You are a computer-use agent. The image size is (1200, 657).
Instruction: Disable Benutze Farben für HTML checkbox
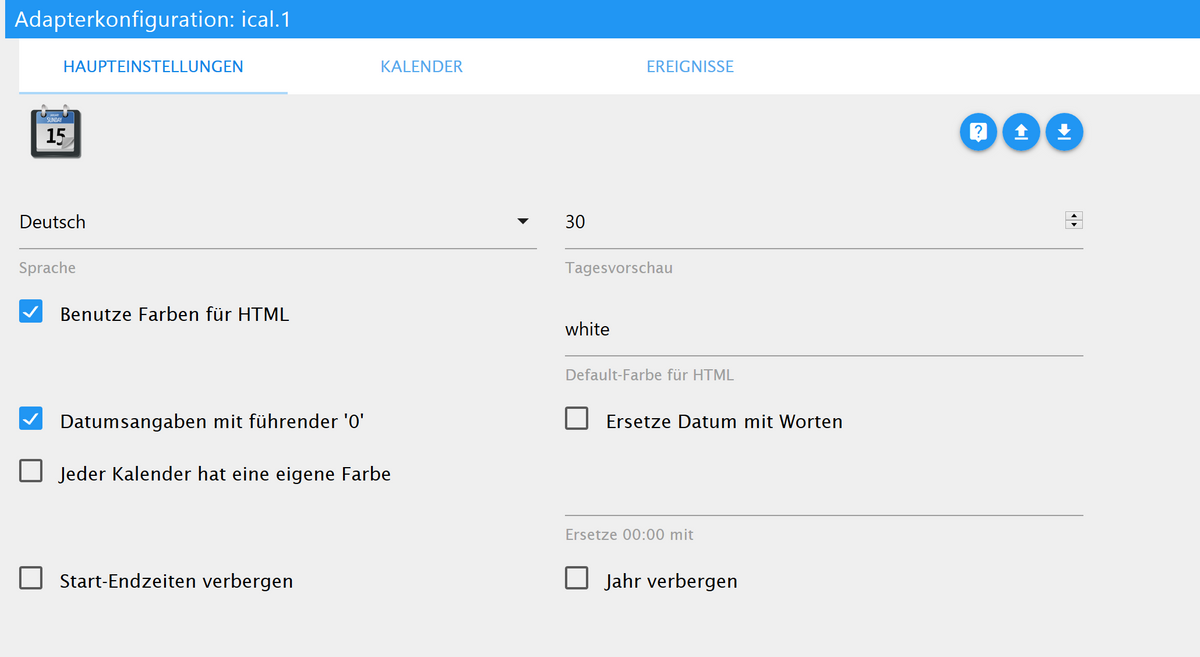tap(31, 312)
